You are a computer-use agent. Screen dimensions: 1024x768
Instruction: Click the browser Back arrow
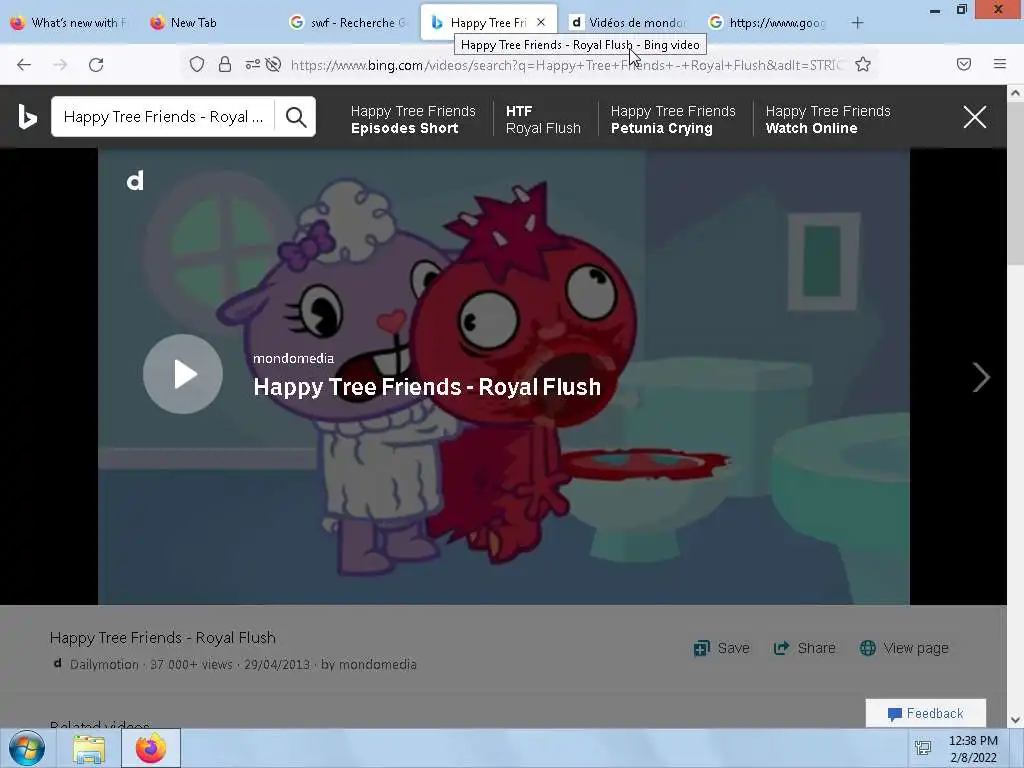click(24, 65)
